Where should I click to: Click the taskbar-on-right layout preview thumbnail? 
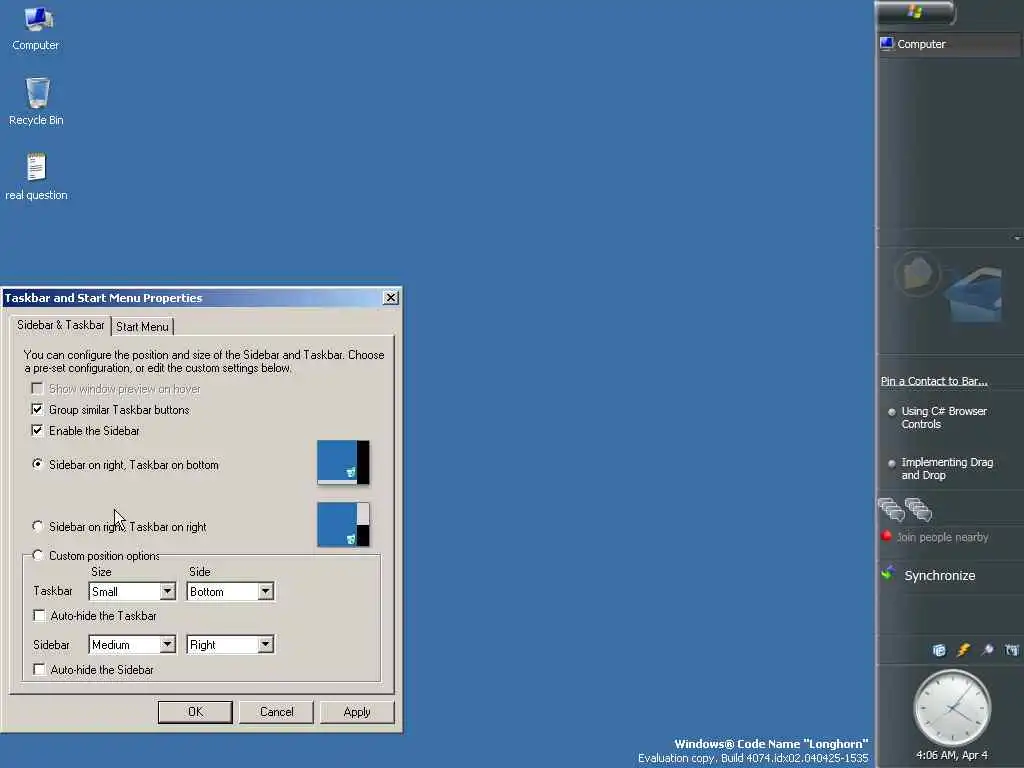pyautogui.click(x=344, y=524)
